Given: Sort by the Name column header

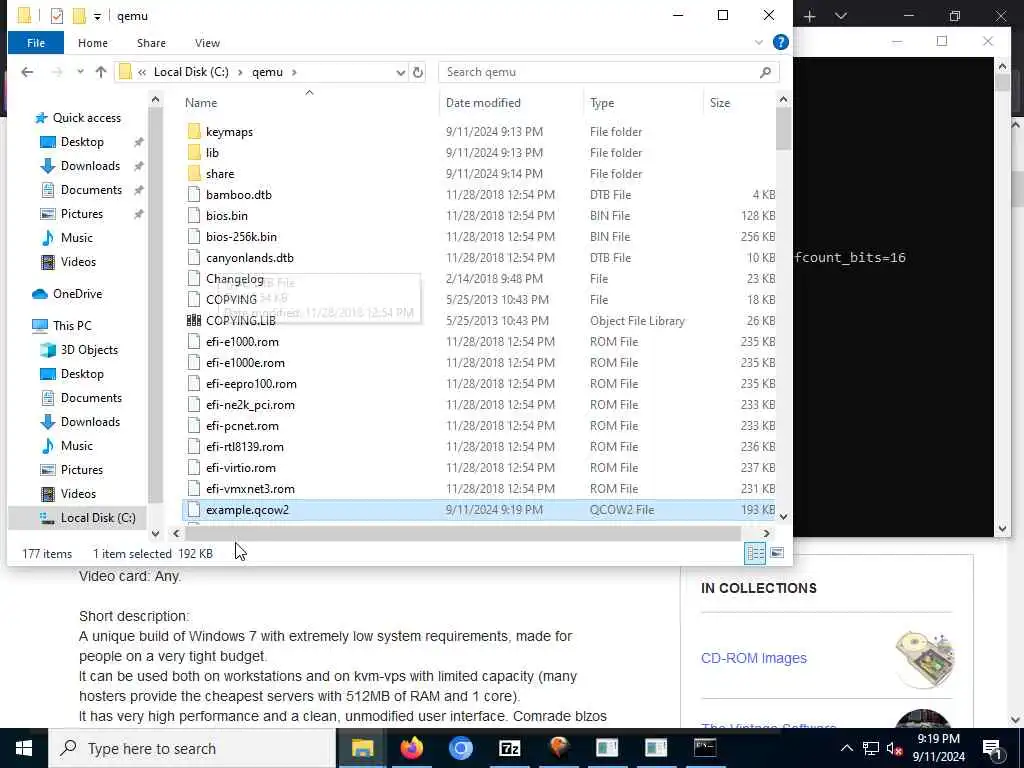Looking at the screenshot, I should pos(200,103).
